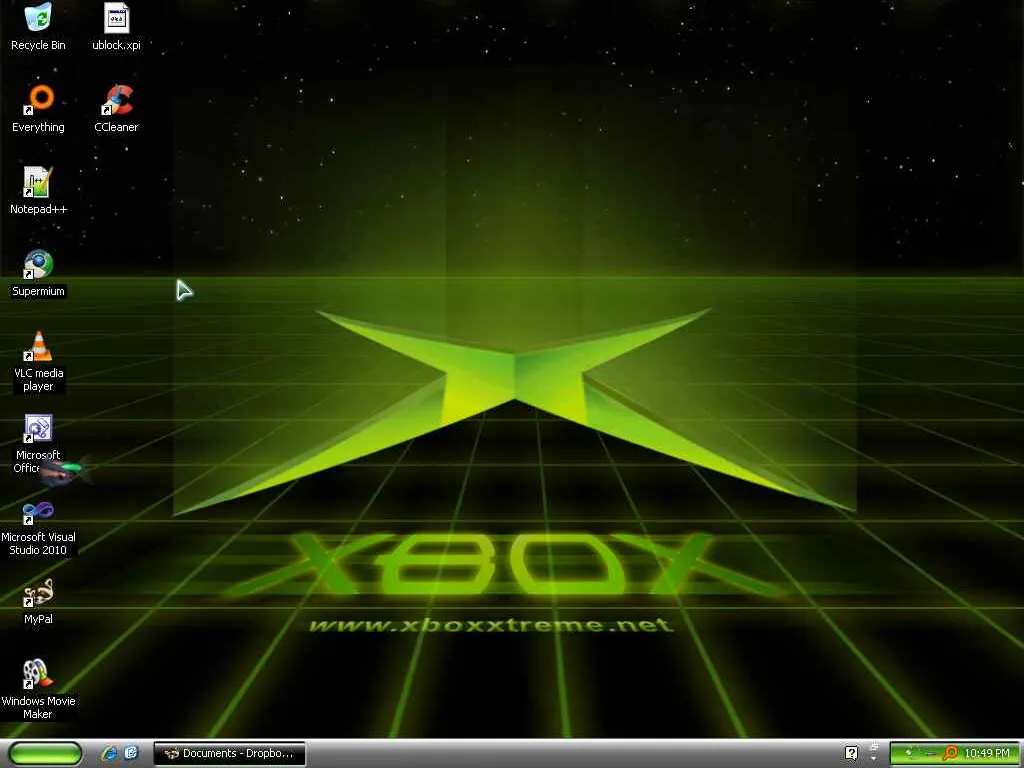Switch to Documents - Dropbox taskbar window
This screenshot has width=1024, height=768.
click(x=229, y=754)
